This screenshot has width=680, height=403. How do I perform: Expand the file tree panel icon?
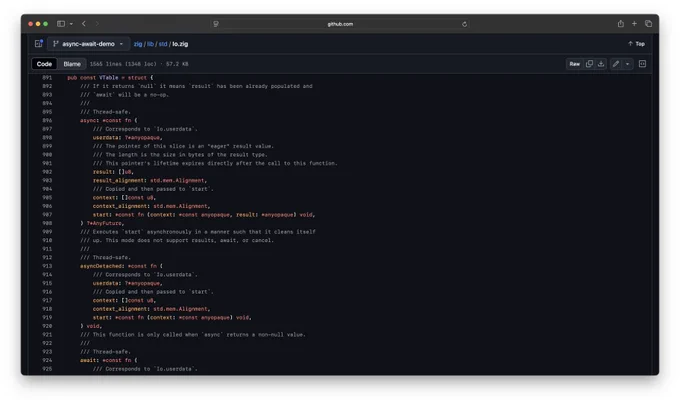point(39,43)
